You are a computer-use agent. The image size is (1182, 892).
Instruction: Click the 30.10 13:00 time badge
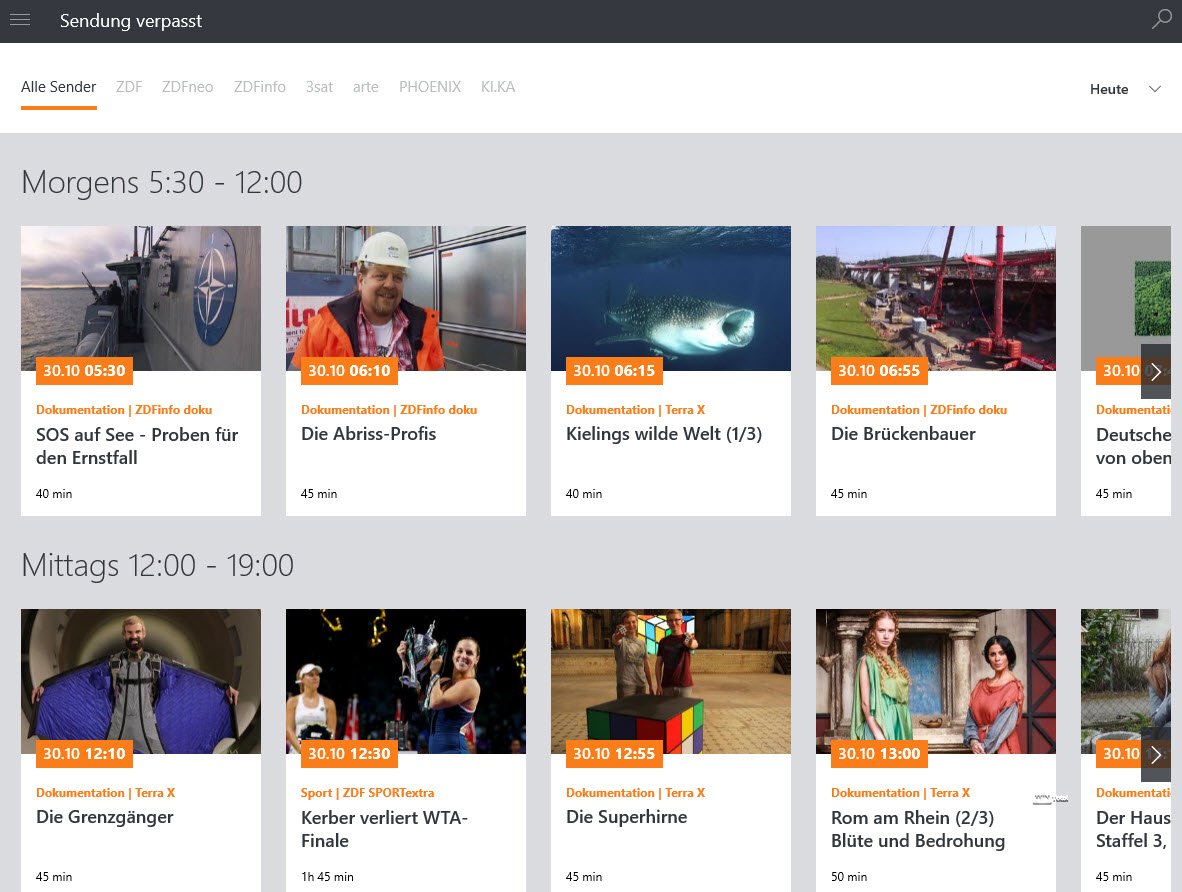tap(879, 754)
